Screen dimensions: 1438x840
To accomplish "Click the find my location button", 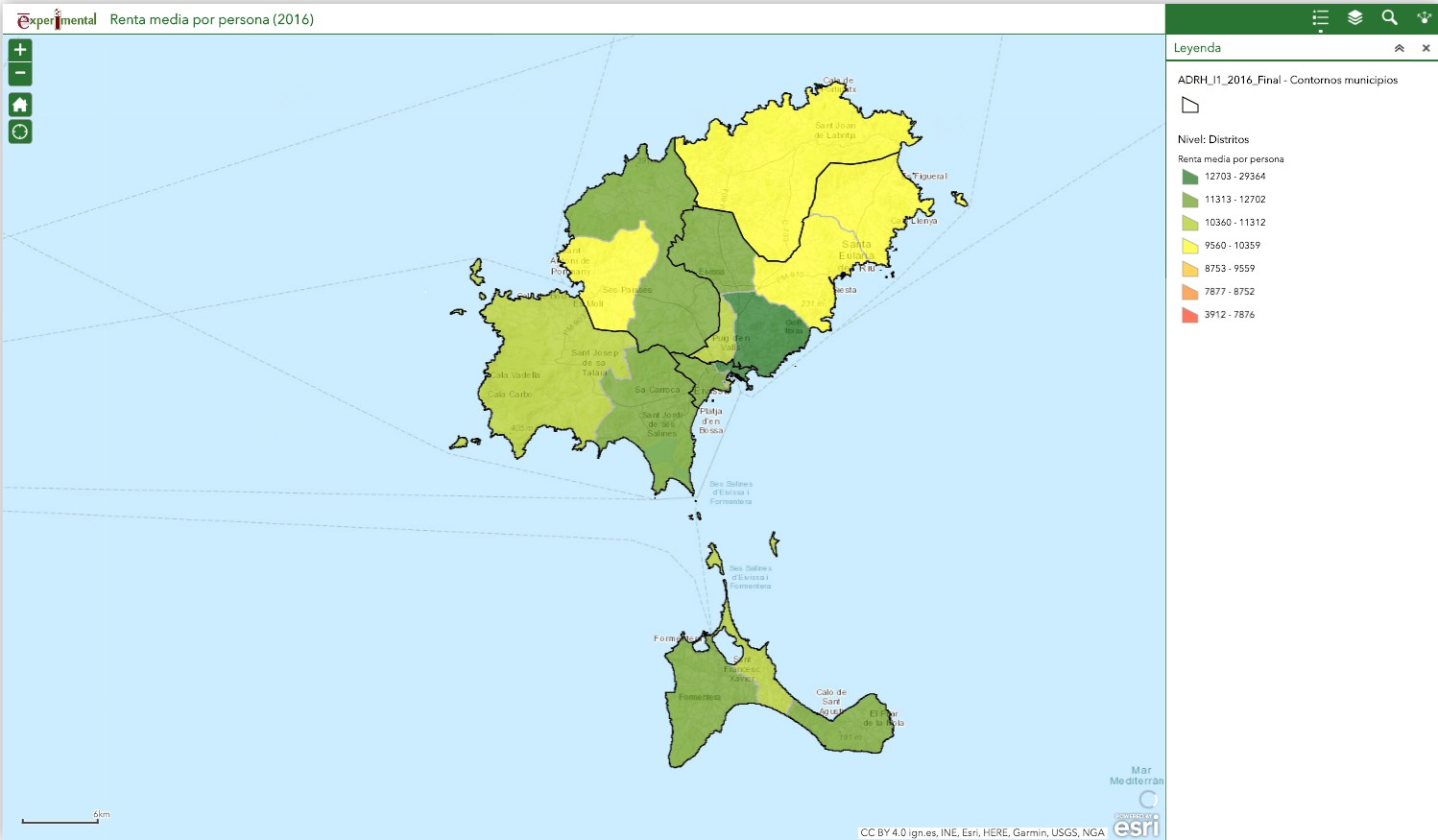I will 20,132.
